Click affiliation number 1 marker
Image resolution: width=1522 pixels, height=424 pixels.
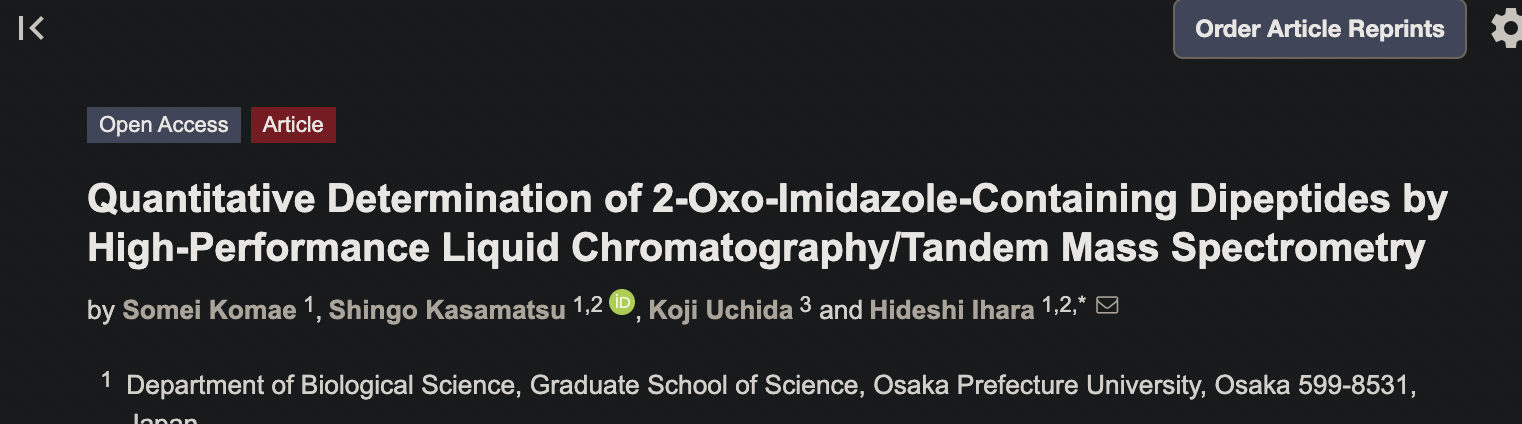(106, 379)
